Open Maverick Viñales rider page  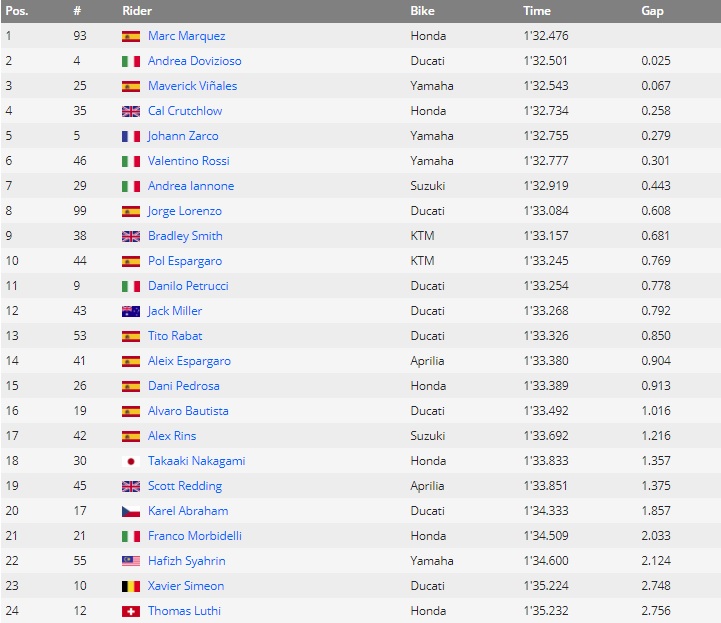coord(192,86)
